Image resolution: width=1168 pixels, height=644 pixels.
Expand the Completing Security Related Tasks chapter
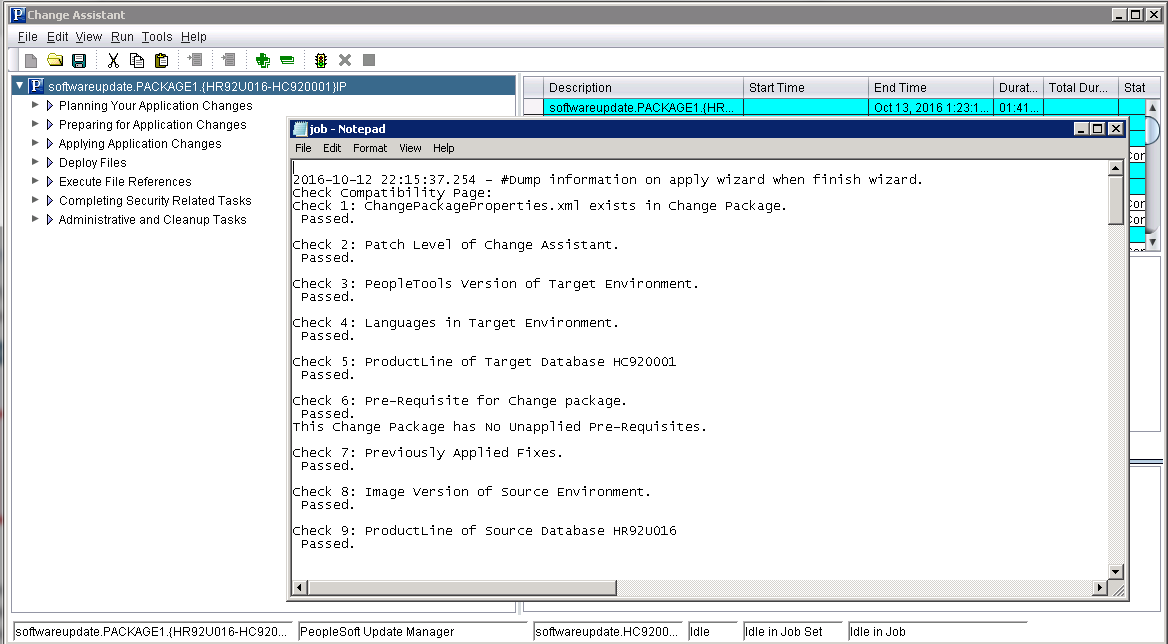click(x=35, y=200)
